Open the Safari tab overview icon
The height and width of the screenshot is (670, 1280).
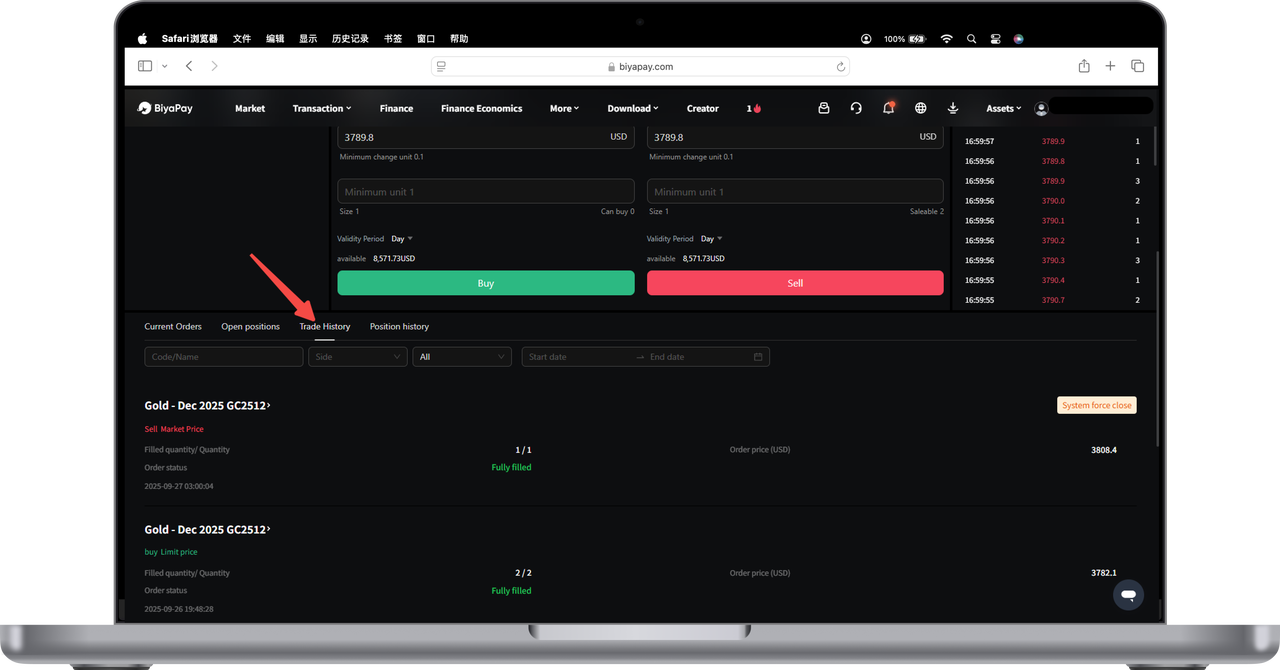tap(1138, 66)
